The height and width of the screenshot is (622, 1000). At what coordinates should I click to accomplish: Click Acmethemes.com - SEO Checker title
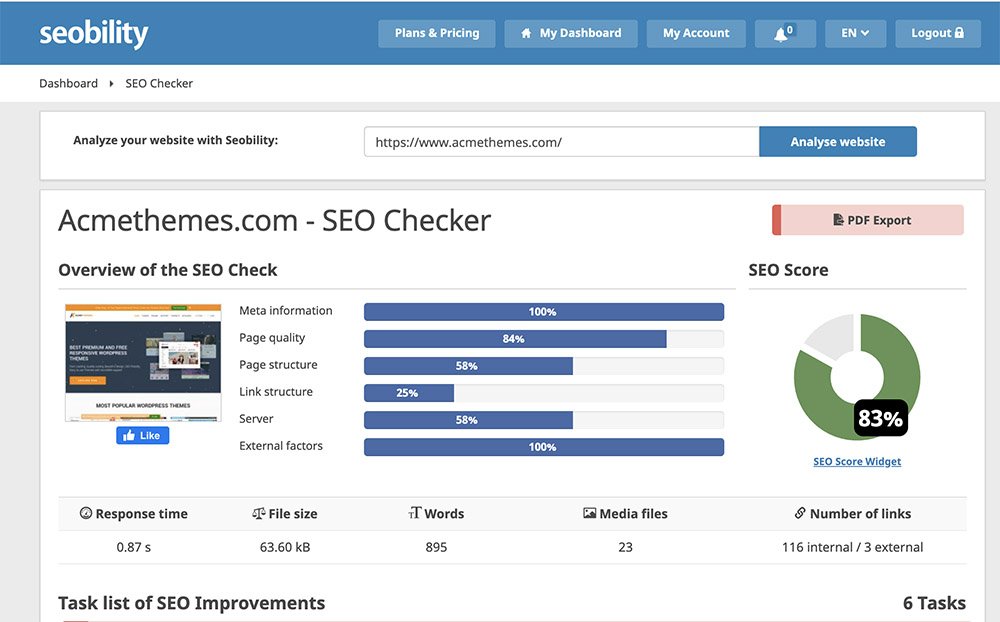pos(274,221)
